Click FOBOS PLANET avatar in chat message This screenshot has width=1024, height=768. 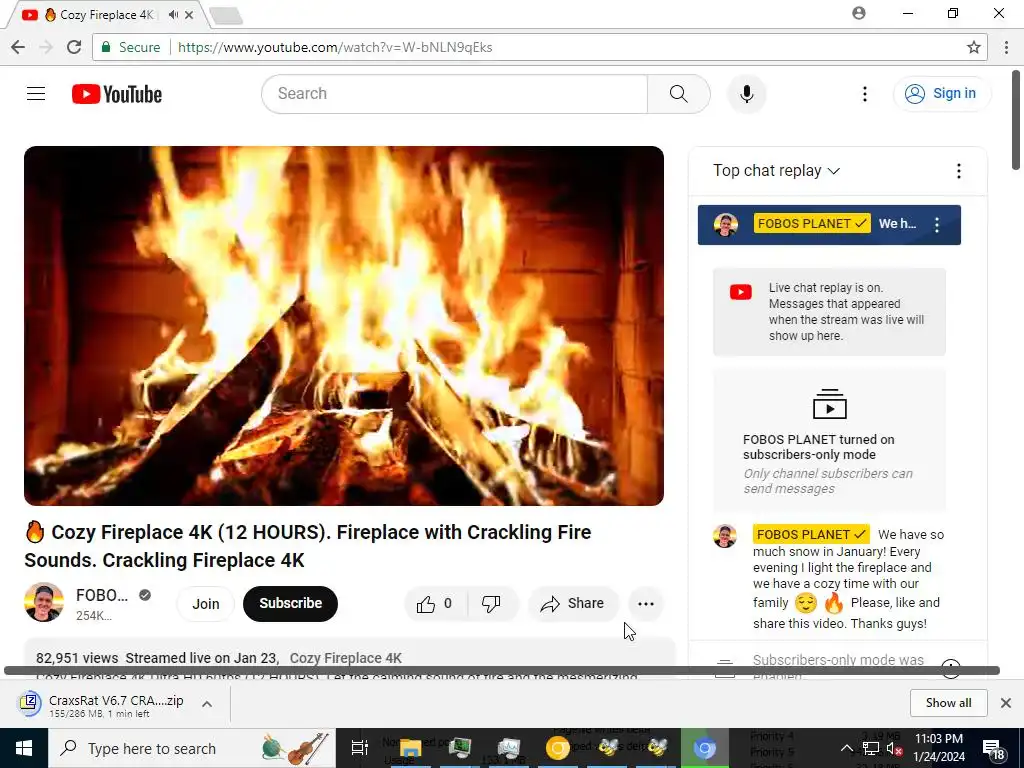pos(725,536)
